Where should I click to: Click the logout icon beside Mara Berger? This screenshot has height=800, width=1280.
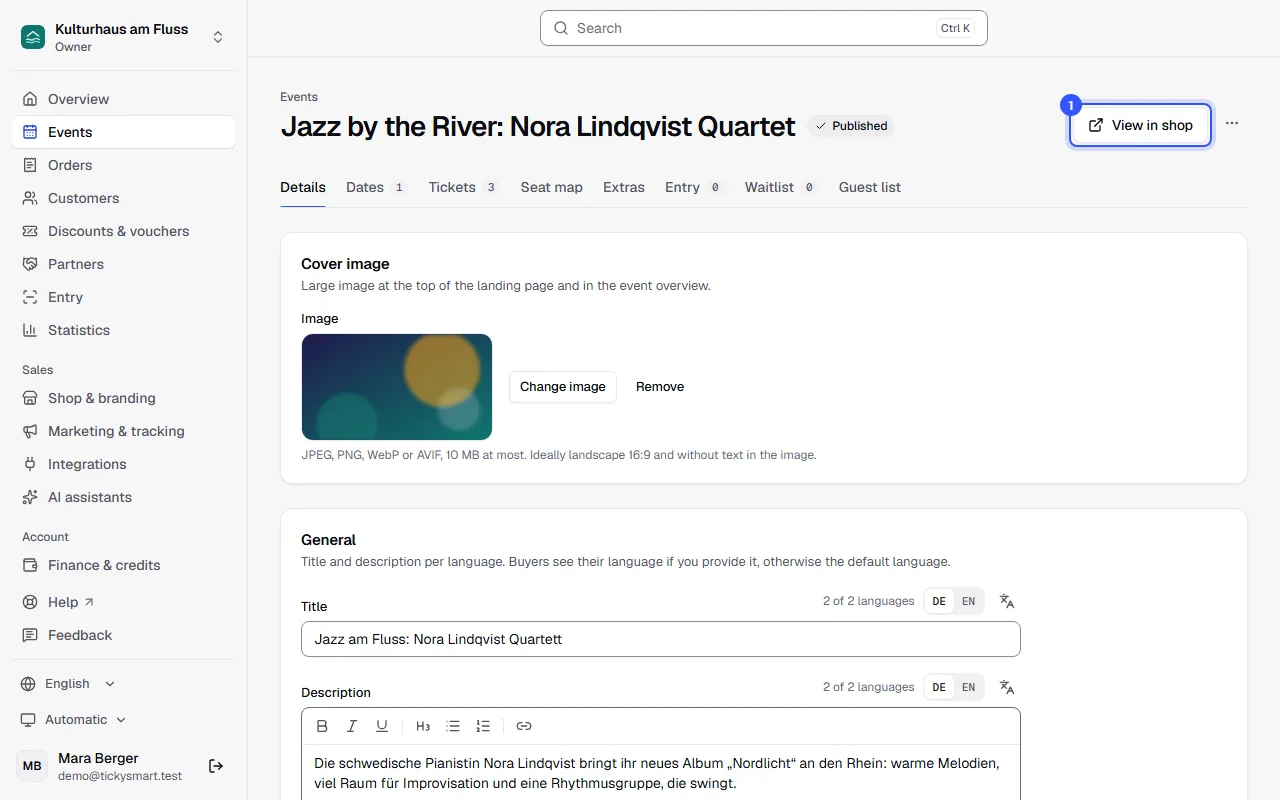tap(216, 766)
